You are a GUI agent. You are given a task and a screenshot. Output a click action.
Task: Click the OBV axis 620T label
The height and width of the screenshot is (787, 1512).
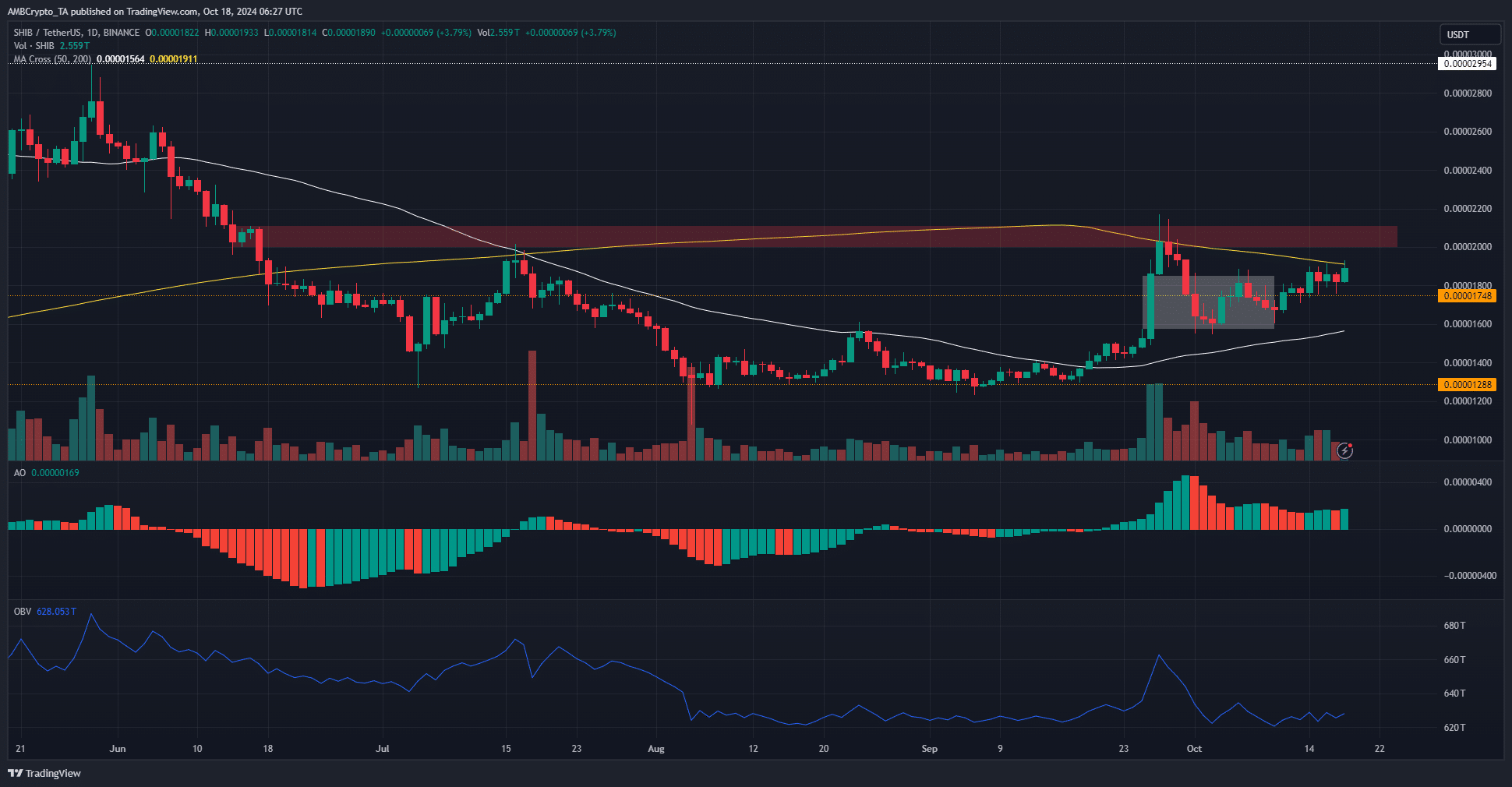point(1454,728)
